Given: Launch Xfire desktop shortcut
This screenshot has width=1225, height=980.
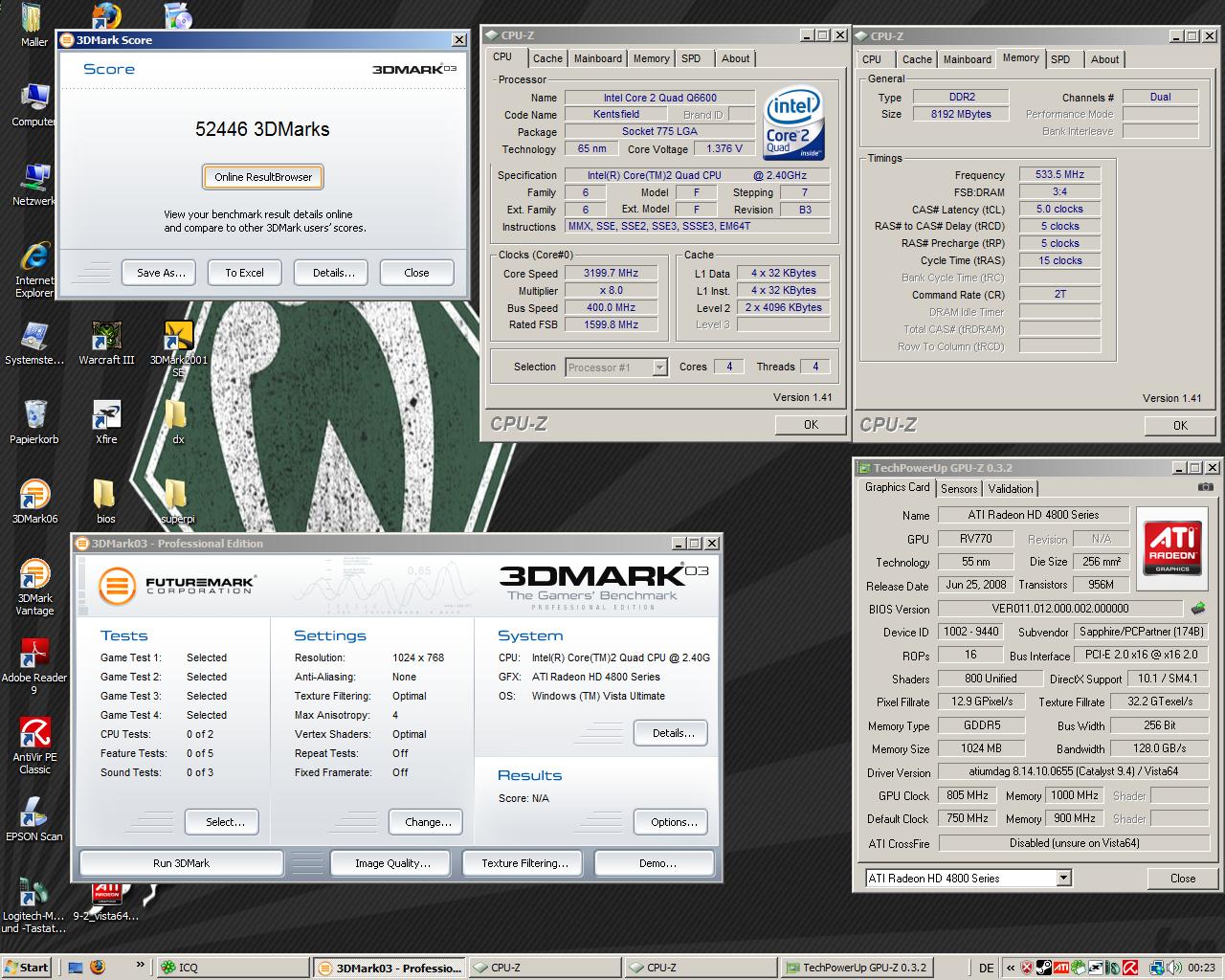Looking at the screenshot, I should (106, 422).
